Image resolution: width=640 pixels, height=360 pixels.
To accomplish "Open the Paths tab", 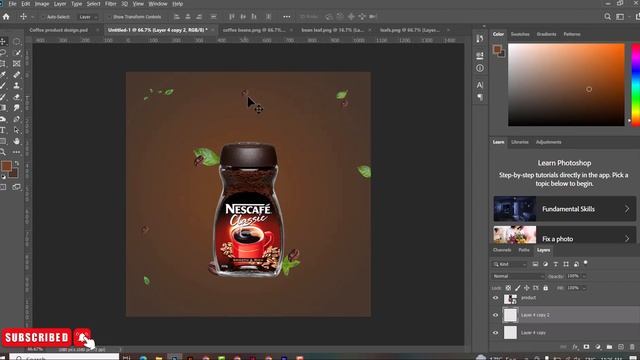I will pyautogui.click(x=524, y=250).
